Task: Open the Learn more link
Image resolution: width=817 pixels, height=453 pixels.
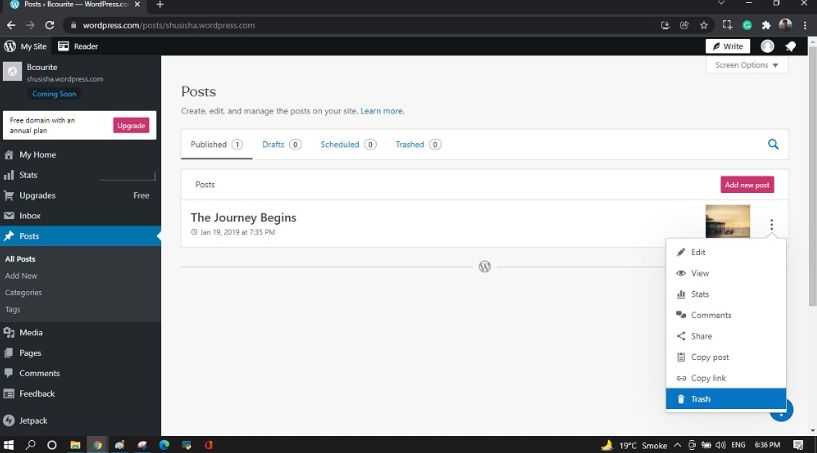Action: 381,111
